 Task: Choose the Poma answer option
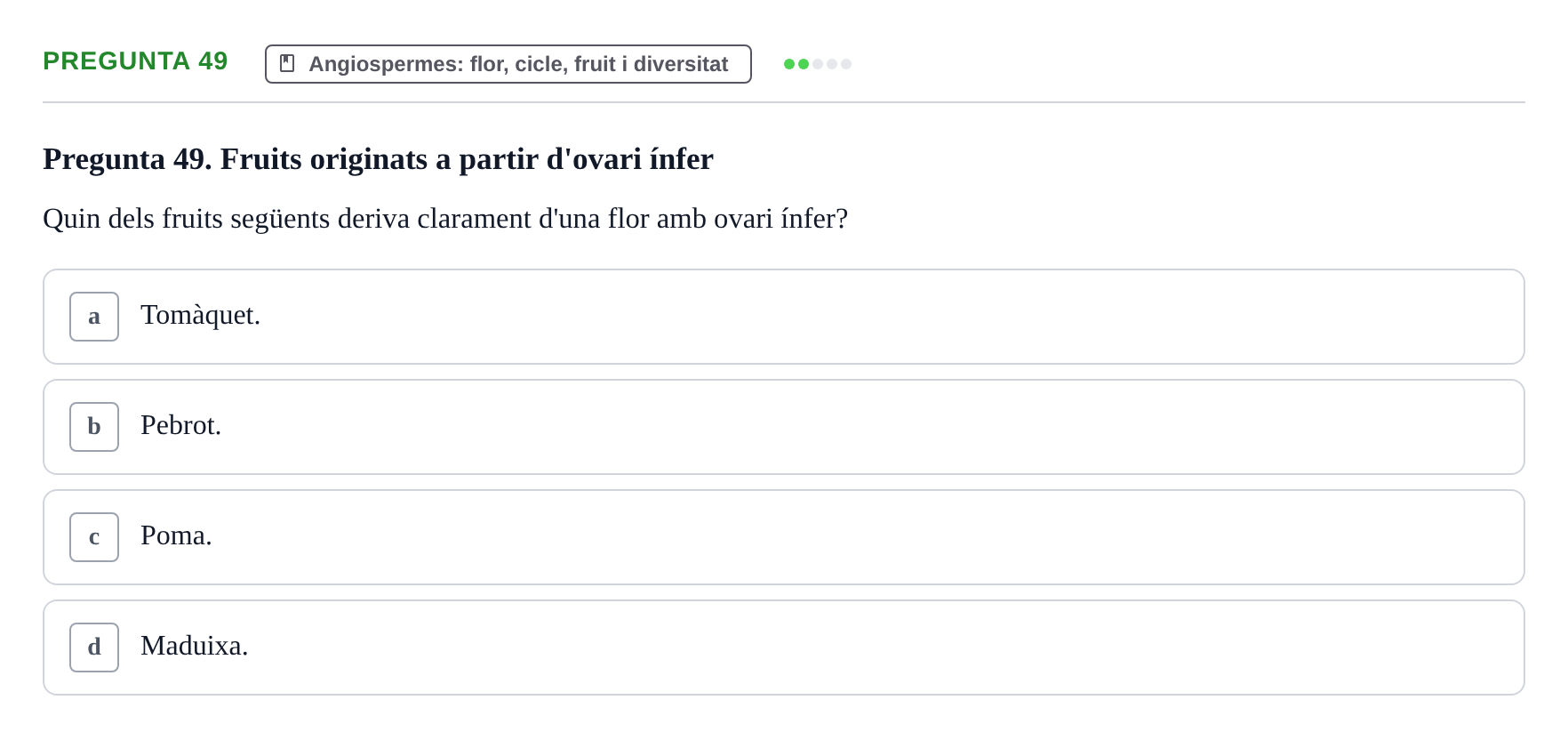(784, 537)
